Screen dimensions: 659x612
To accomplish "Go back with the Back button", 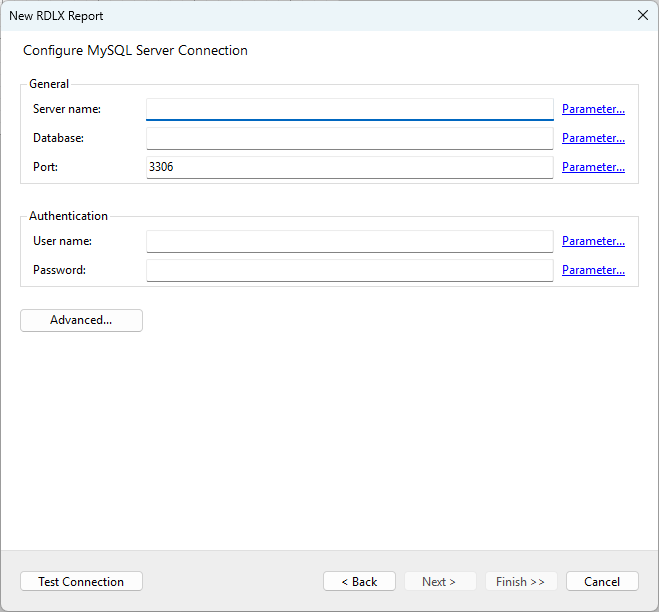I will pyautogui.click(x=359, y=581).
